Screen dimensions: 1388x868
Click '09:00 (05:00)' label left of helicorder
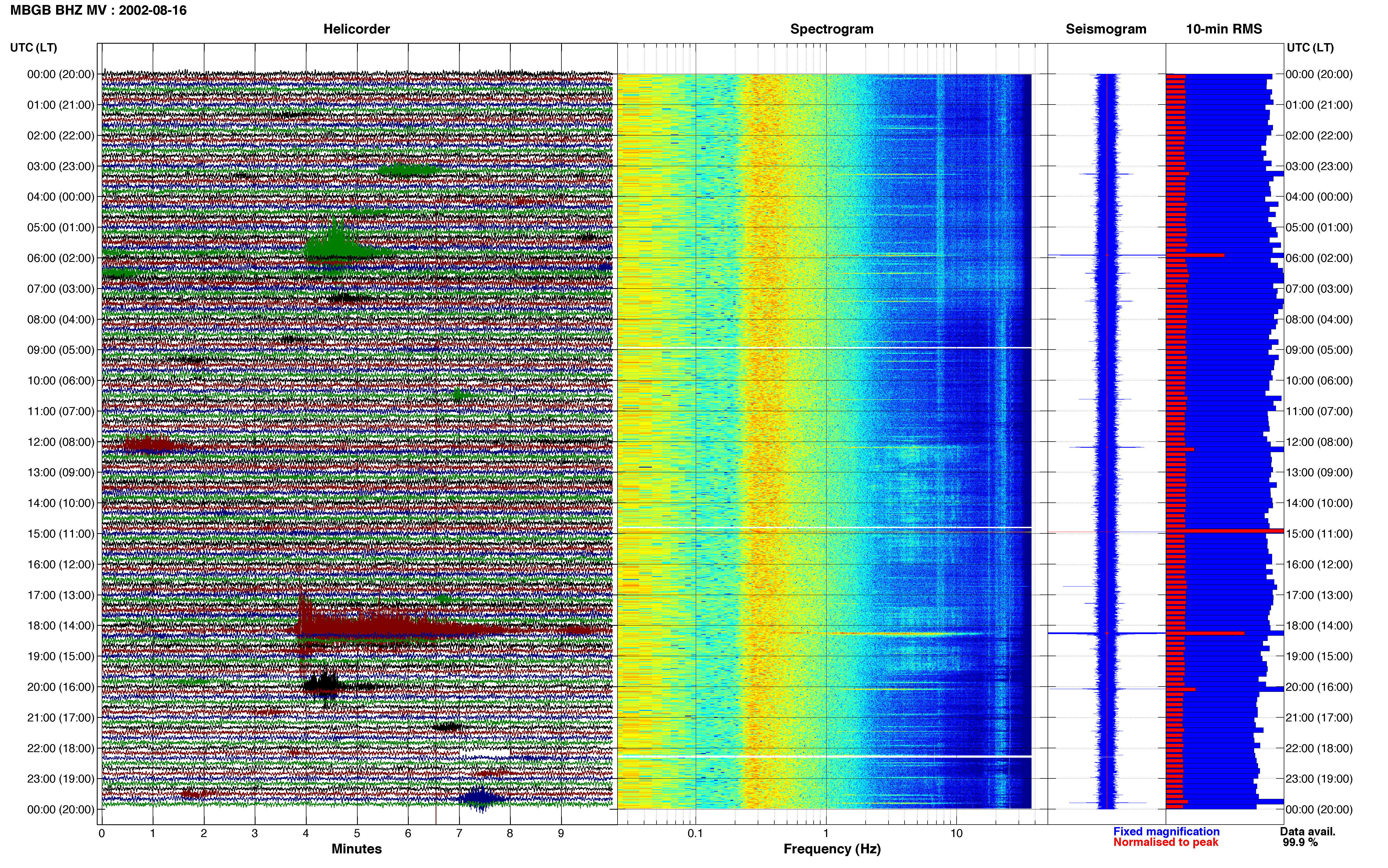click(61, 350)
